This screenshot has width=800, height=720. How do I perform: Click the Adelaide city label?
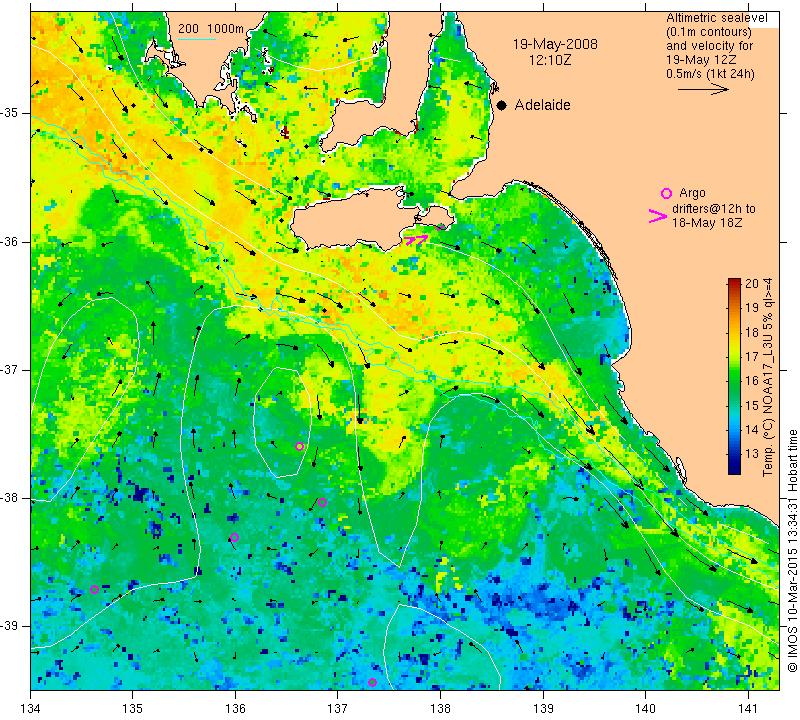click(x=542, y=105)
